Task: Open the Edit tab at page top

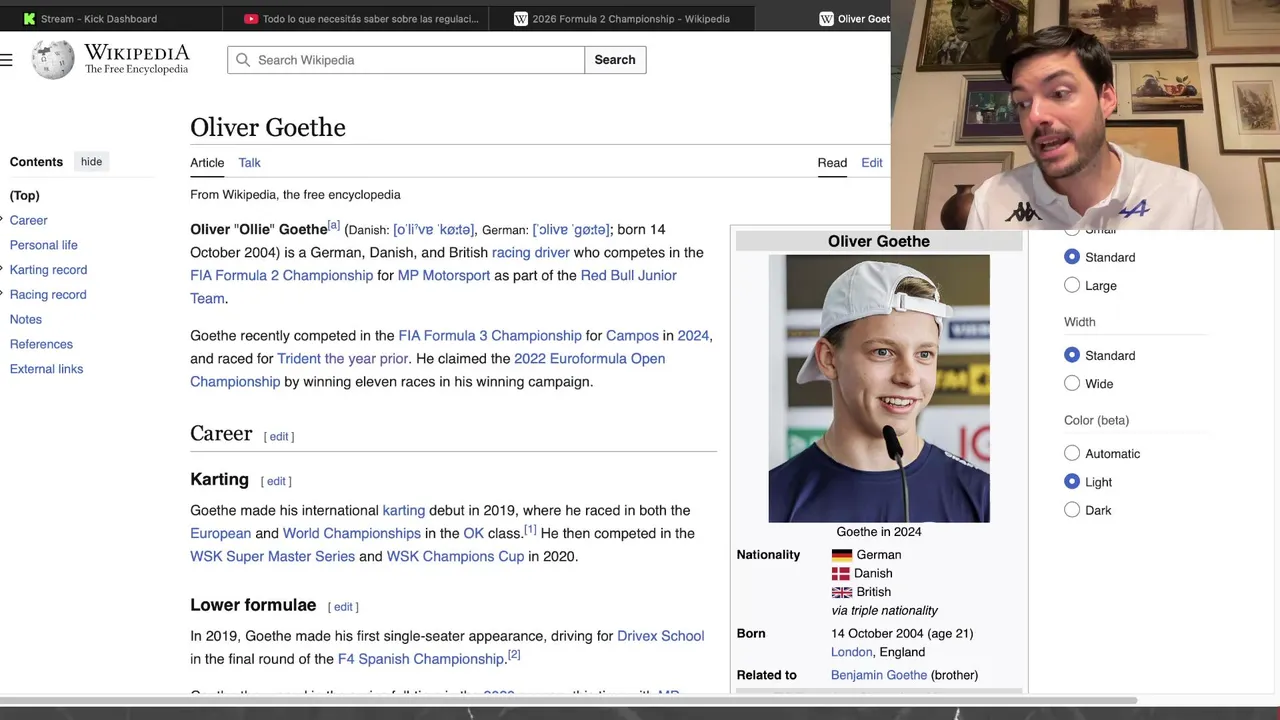Action: coord(872,163)
